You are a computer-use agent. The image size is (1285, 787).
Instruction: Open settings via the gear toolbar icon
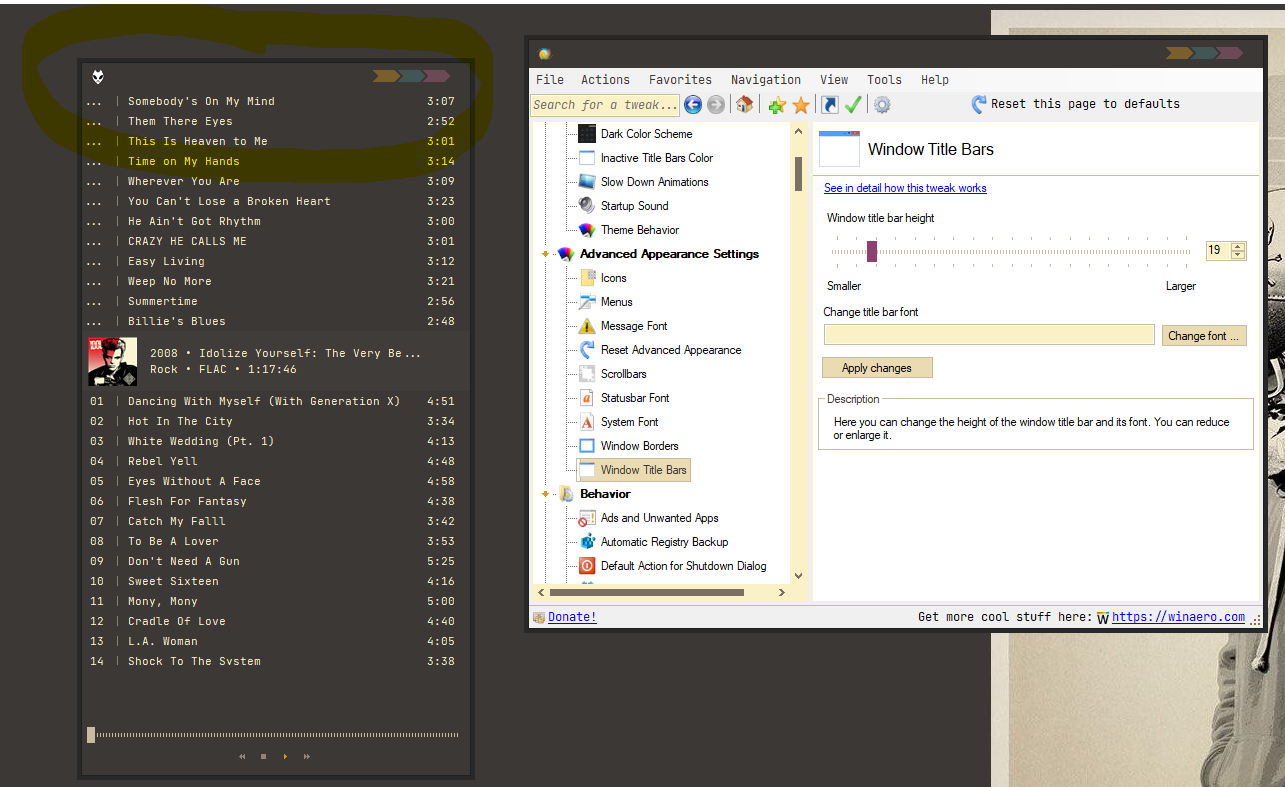[x=882, y=105]
